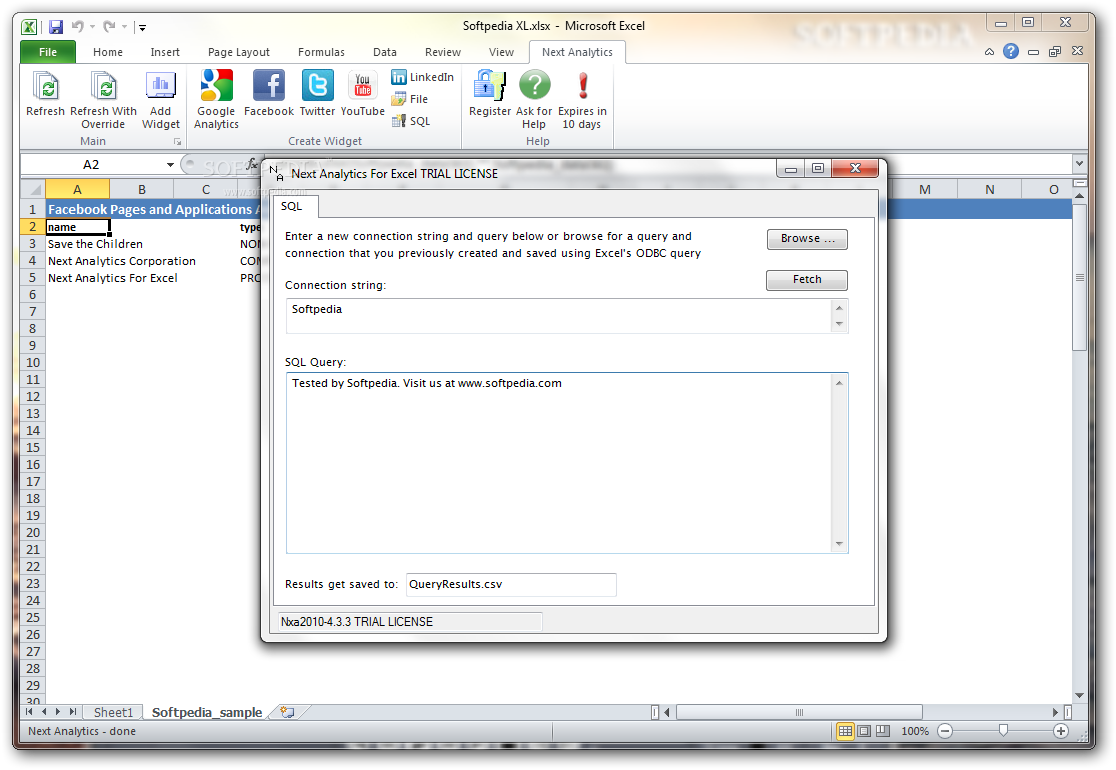Screen dimensions: 1116x770
Task: Open the Review ribbon tab
Action: click(443, 52)
